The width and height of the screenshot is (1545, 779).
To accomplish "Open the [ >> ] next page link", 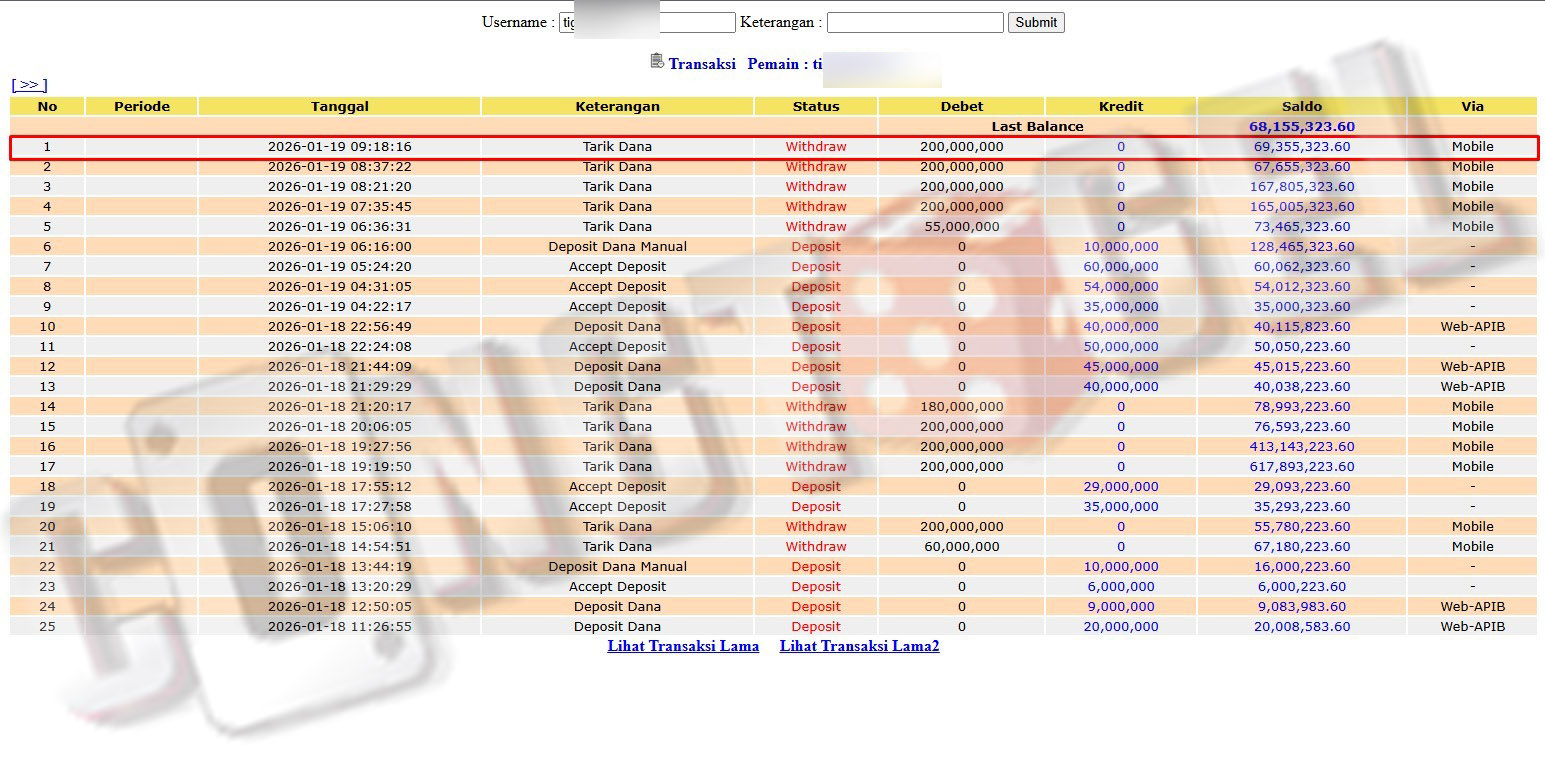I will 29,85.
